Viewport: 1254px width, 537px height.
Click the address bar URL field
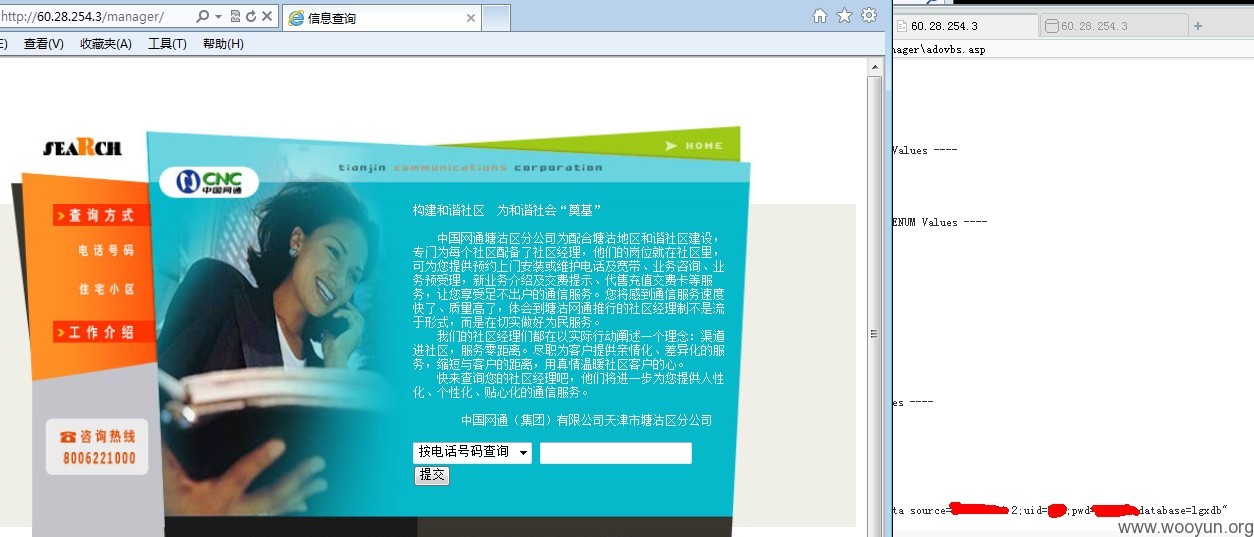pos(96,17)
